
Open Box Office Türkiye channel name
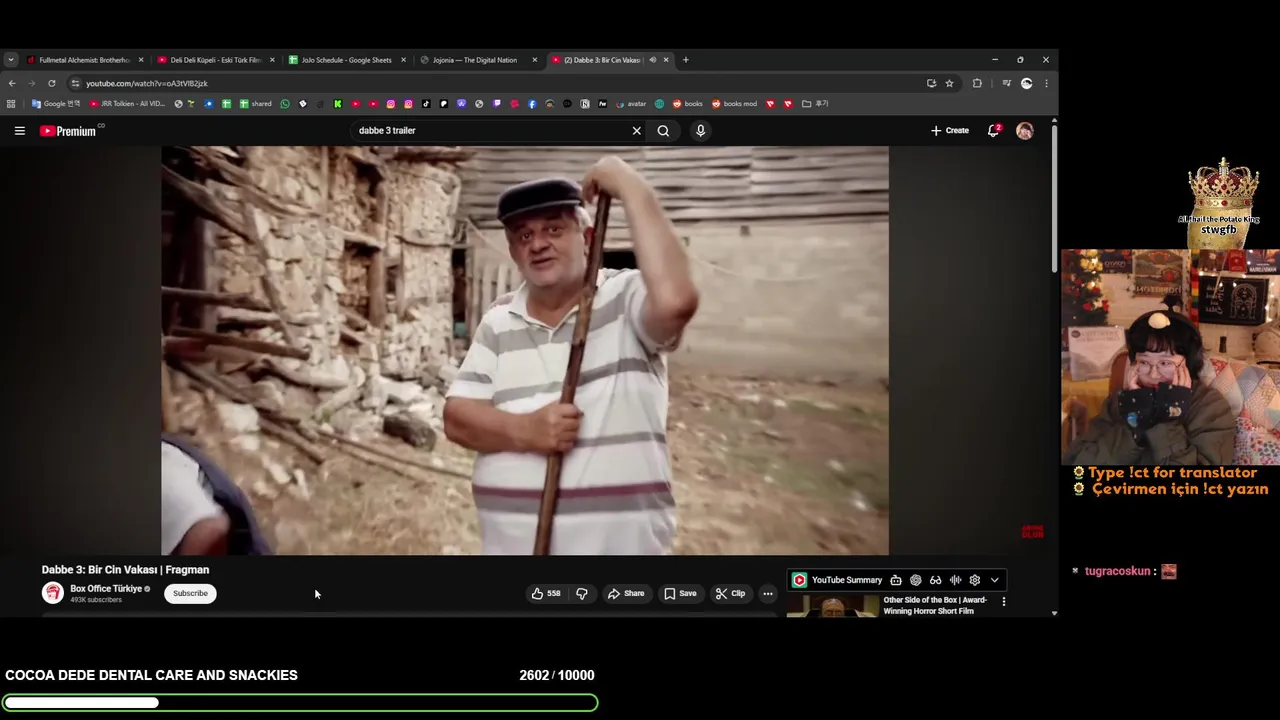tap(106, 589)
